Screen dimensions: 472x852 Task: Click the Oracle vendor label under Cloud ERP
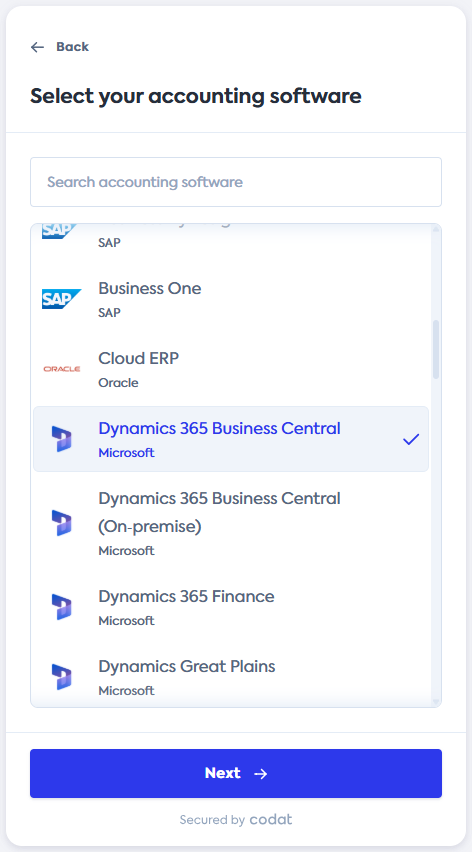coord(118,383)
